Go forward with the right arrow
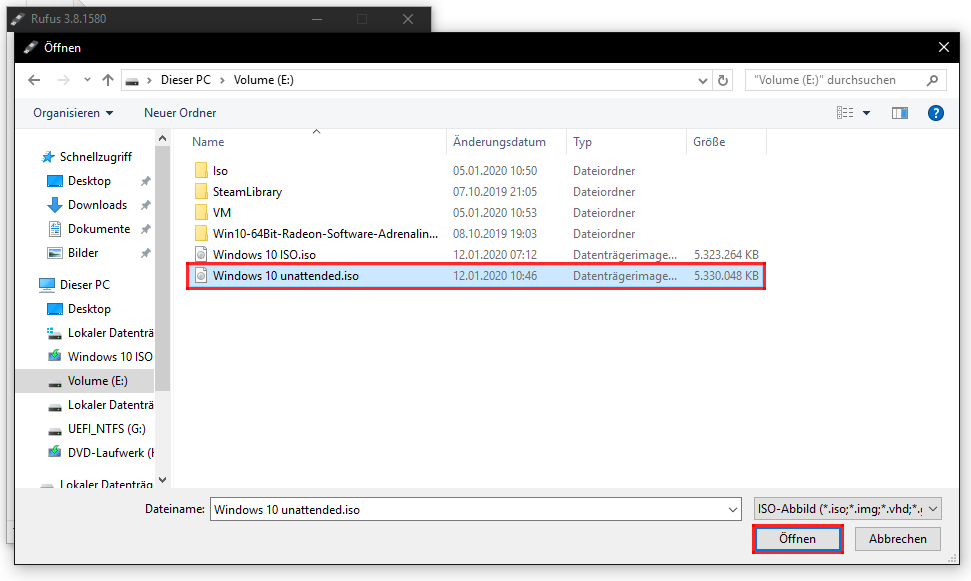Screen dimensions: 971x581 pyautogui.click(x=63, y=80)
